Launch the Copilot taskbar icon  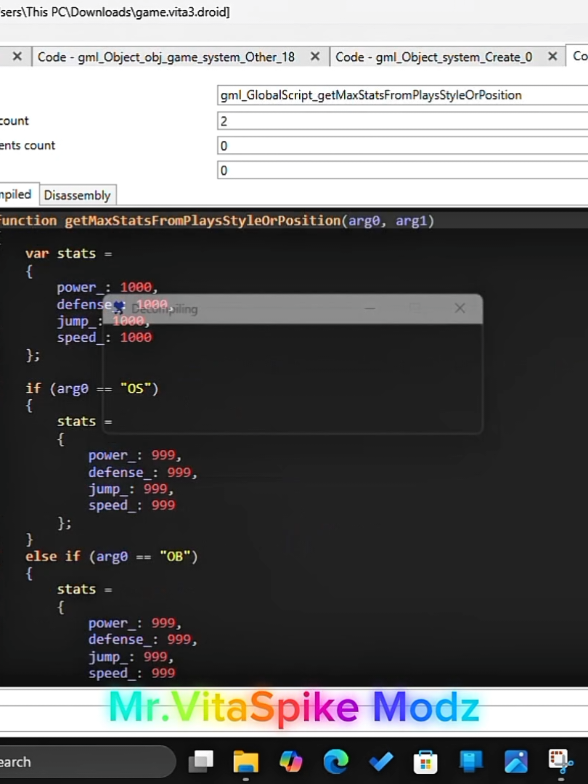point(290,762)
